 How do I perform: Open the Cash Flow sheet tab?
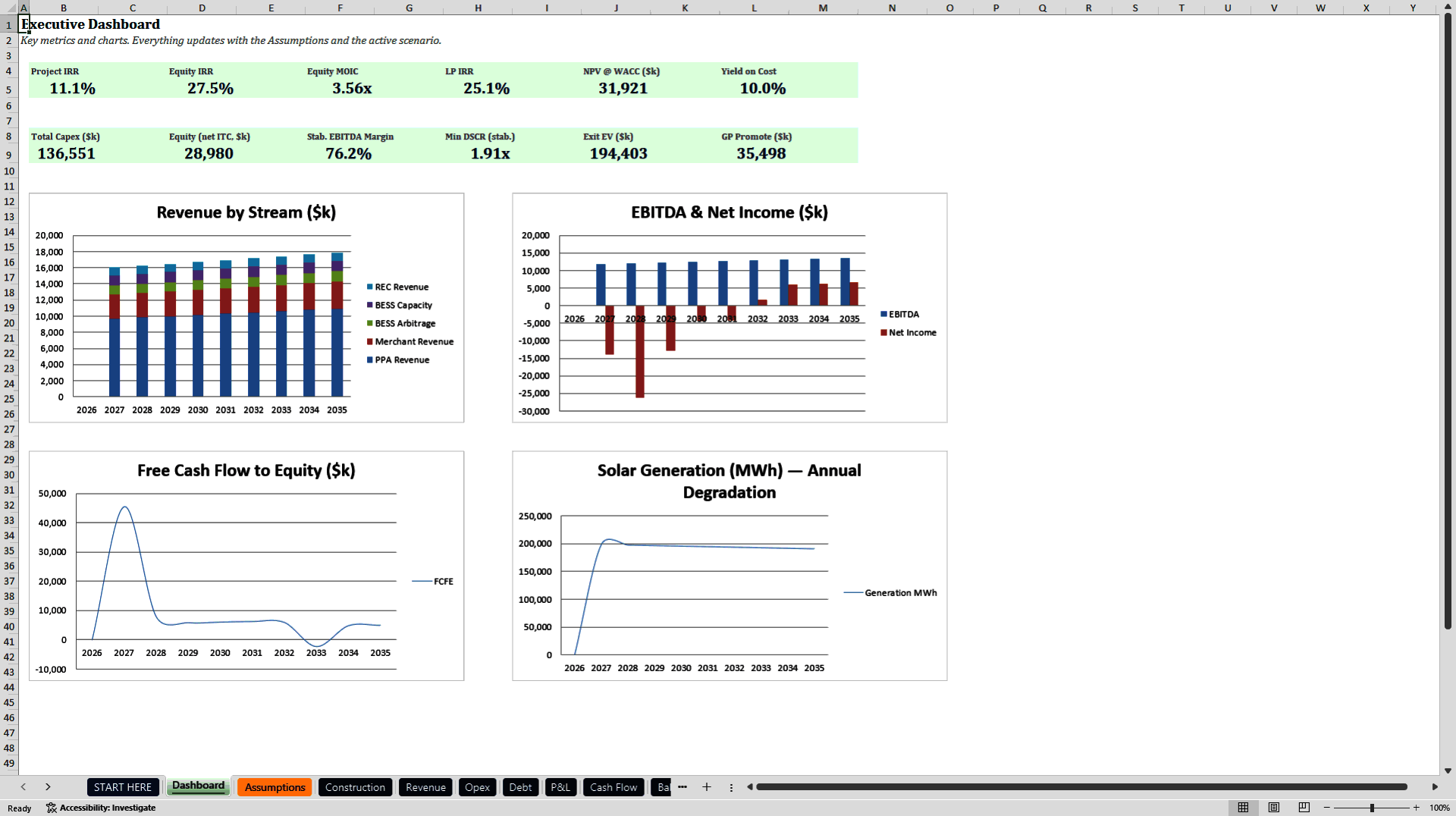613,787
